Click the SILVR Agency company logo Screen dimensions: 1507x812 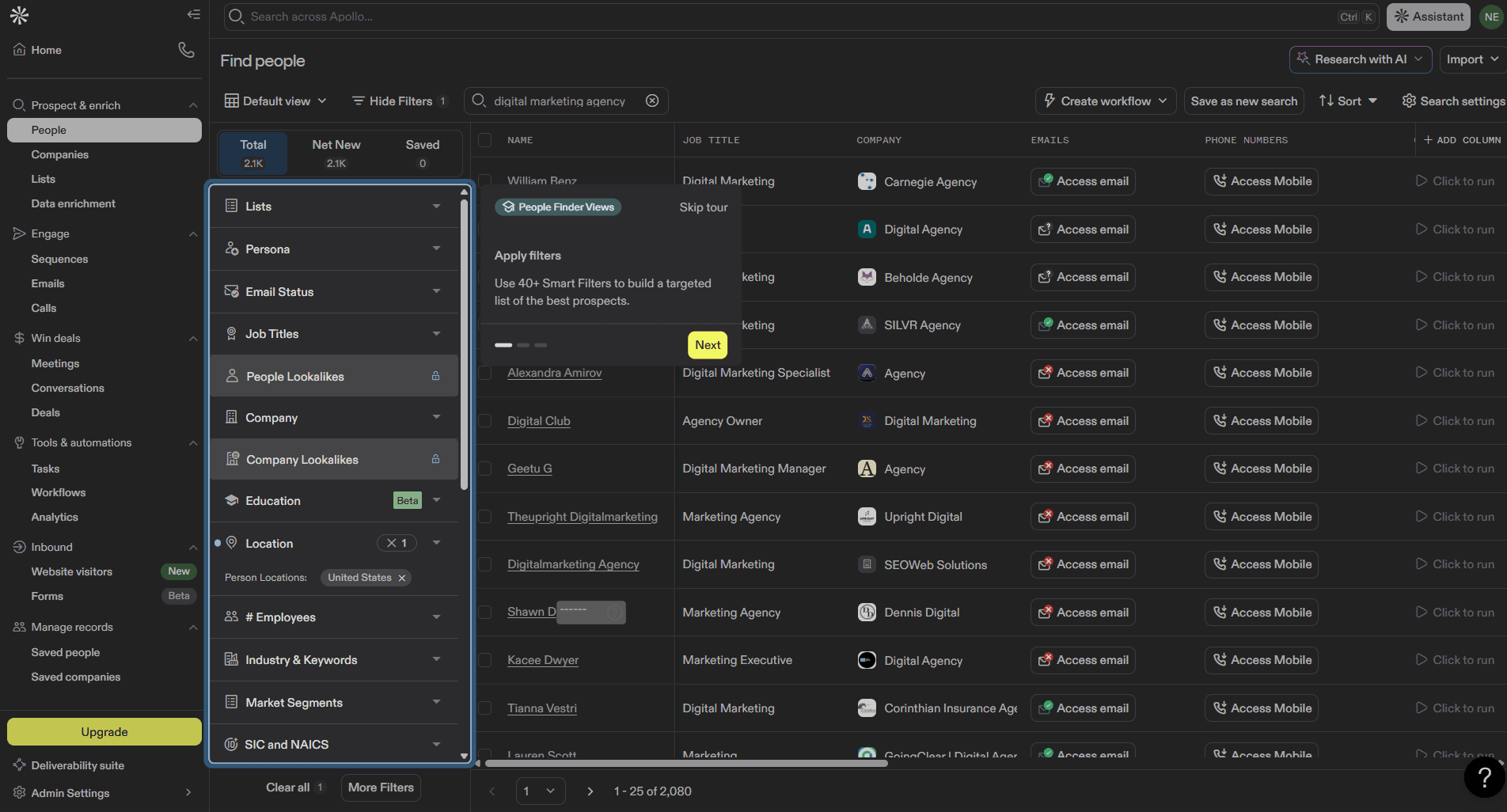click(867, 324)
